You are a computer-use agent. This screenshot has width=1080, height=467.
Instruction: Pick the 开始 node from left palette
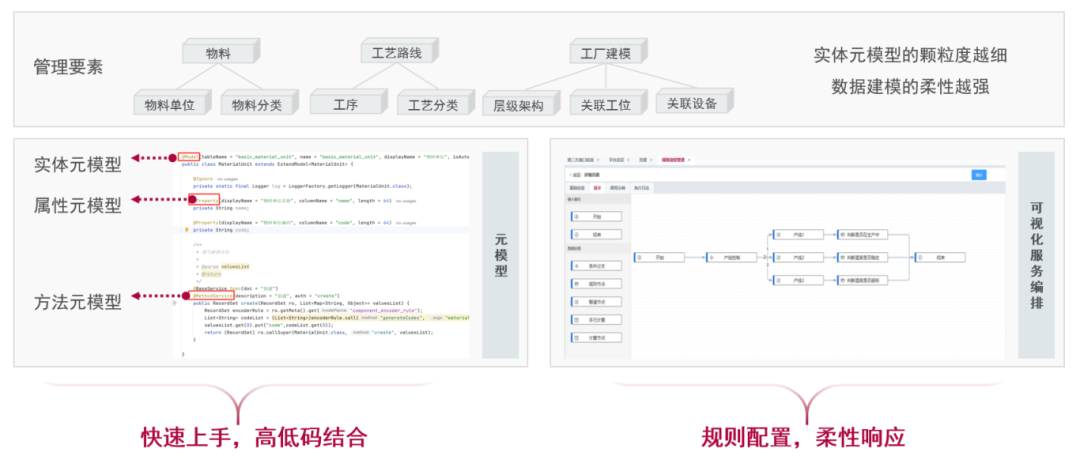coord(594,216)
